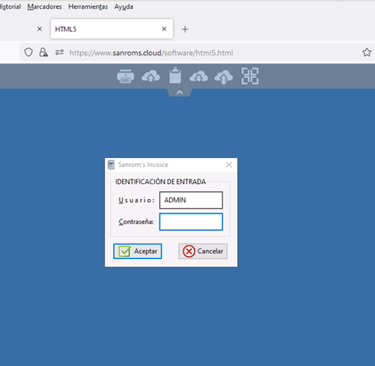Bookmark the page with the star icon

367,52
